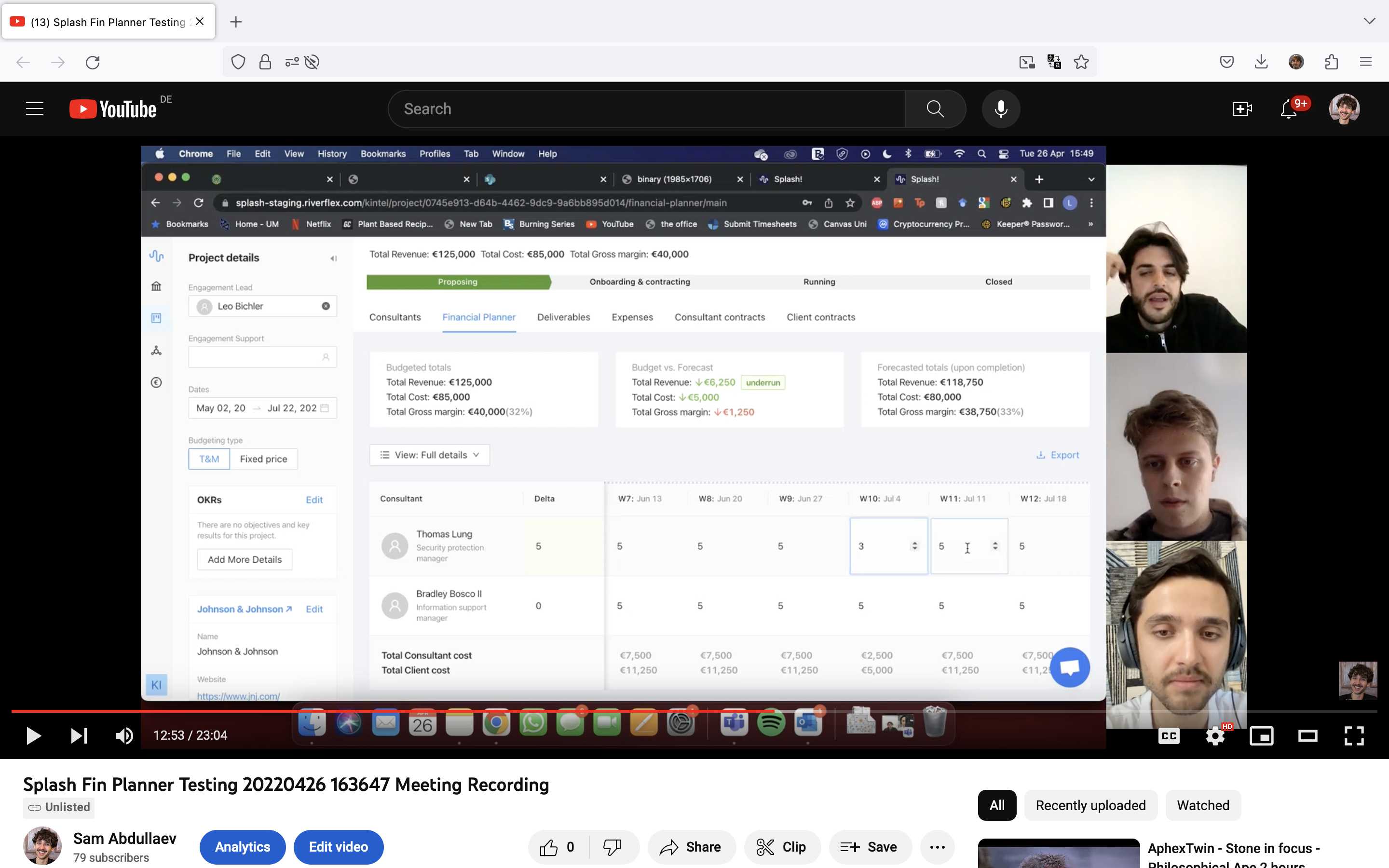Mute the video volume
Image resolution: width=1389 pixels, height=868 pixels.
point(124,735)
